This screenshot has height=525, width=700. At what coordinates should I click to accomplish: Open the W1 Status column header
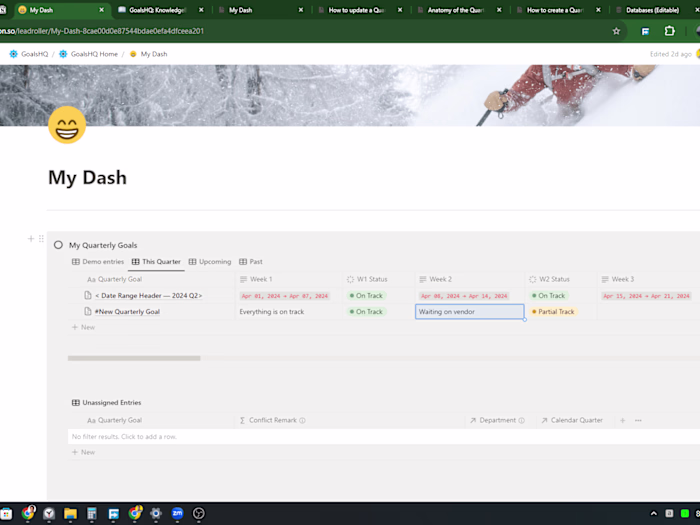(x=379, y=279)
